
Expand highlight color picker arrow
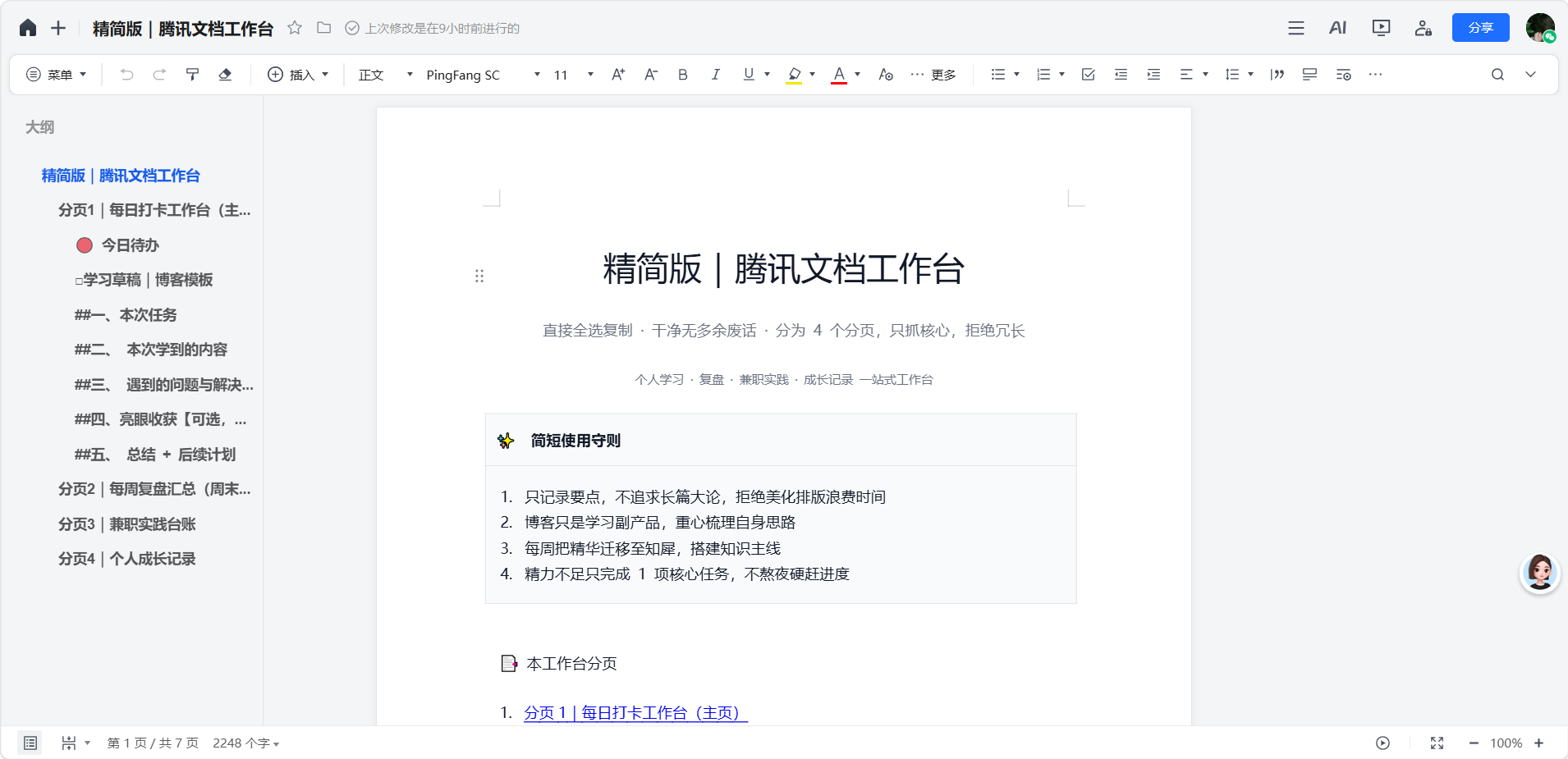(x=813, y=75)
